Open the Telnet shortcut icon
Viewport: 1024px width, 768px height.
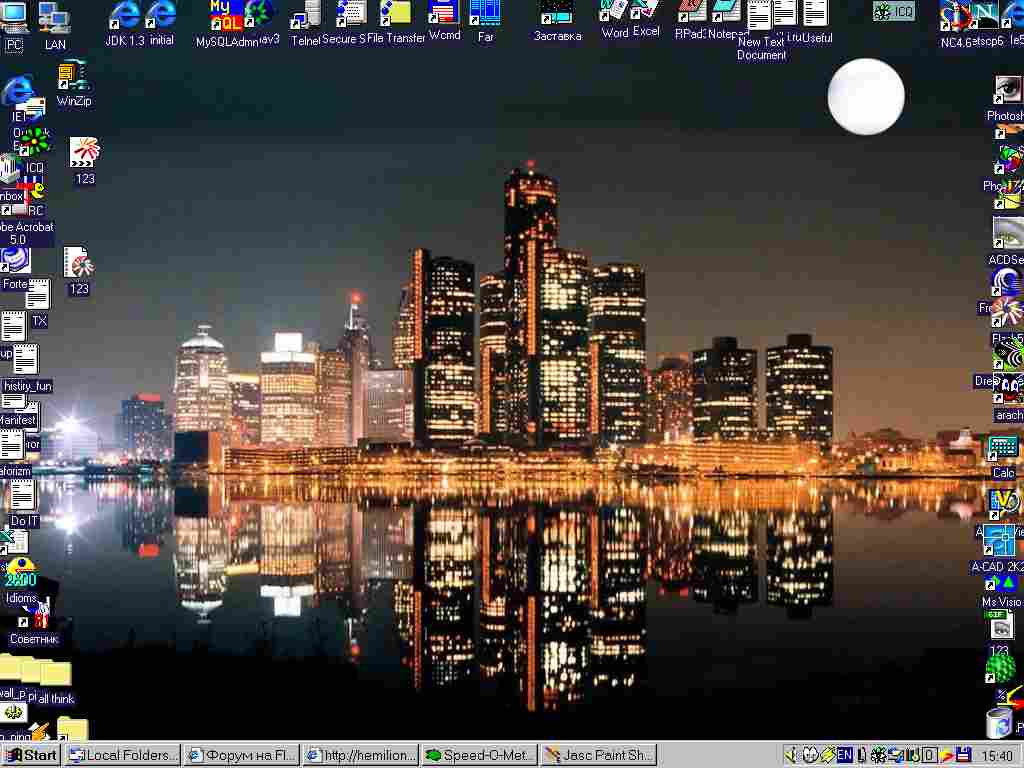click(x=305, y=22)
